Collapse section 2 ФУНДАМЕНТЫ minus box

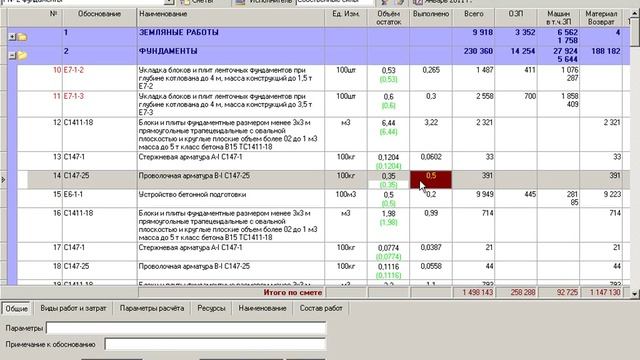pyautogui.click(x=12, y=56)
